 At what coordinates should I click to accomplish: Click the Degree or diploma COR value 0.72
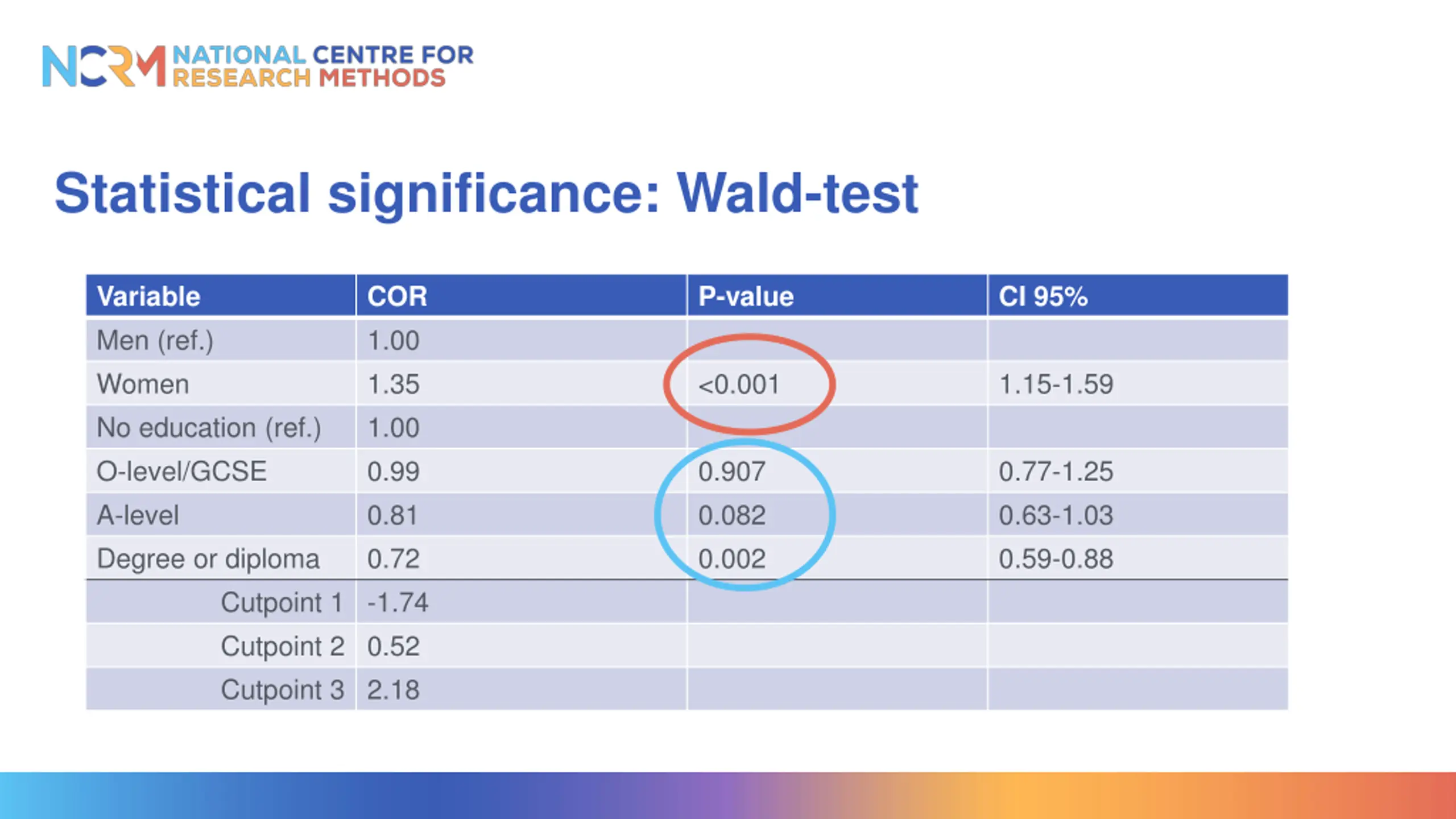pos(394,559)
